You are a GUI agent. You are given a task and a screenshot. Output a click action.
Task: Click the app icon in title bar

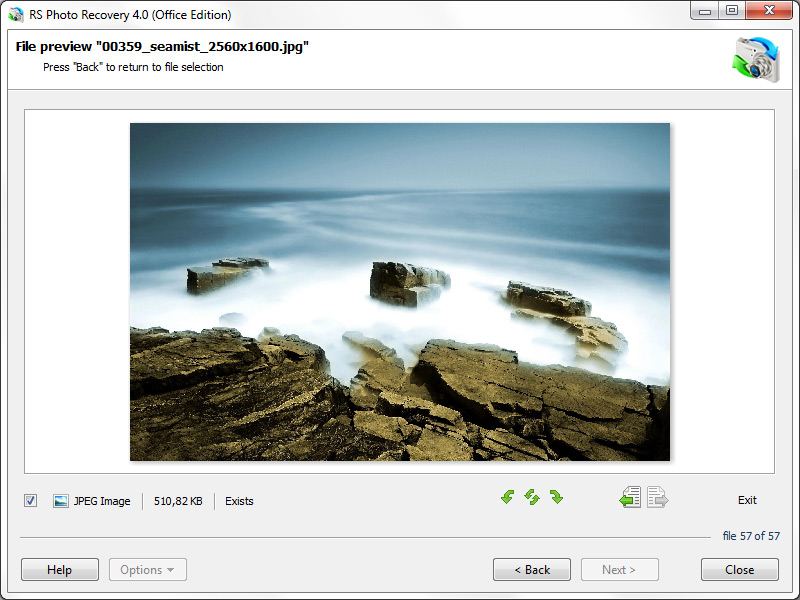pyautogui.click(x=16, y=14)
